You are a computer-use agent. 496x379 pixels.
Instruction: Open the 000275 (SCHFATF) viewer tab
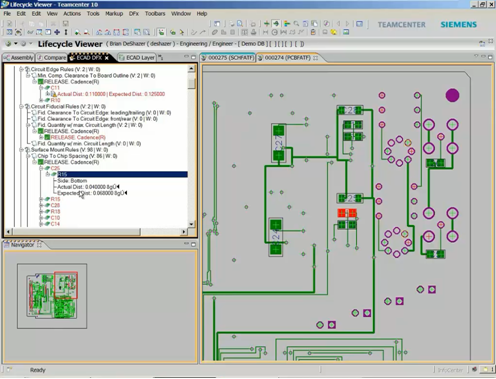[x=228, y=58]
